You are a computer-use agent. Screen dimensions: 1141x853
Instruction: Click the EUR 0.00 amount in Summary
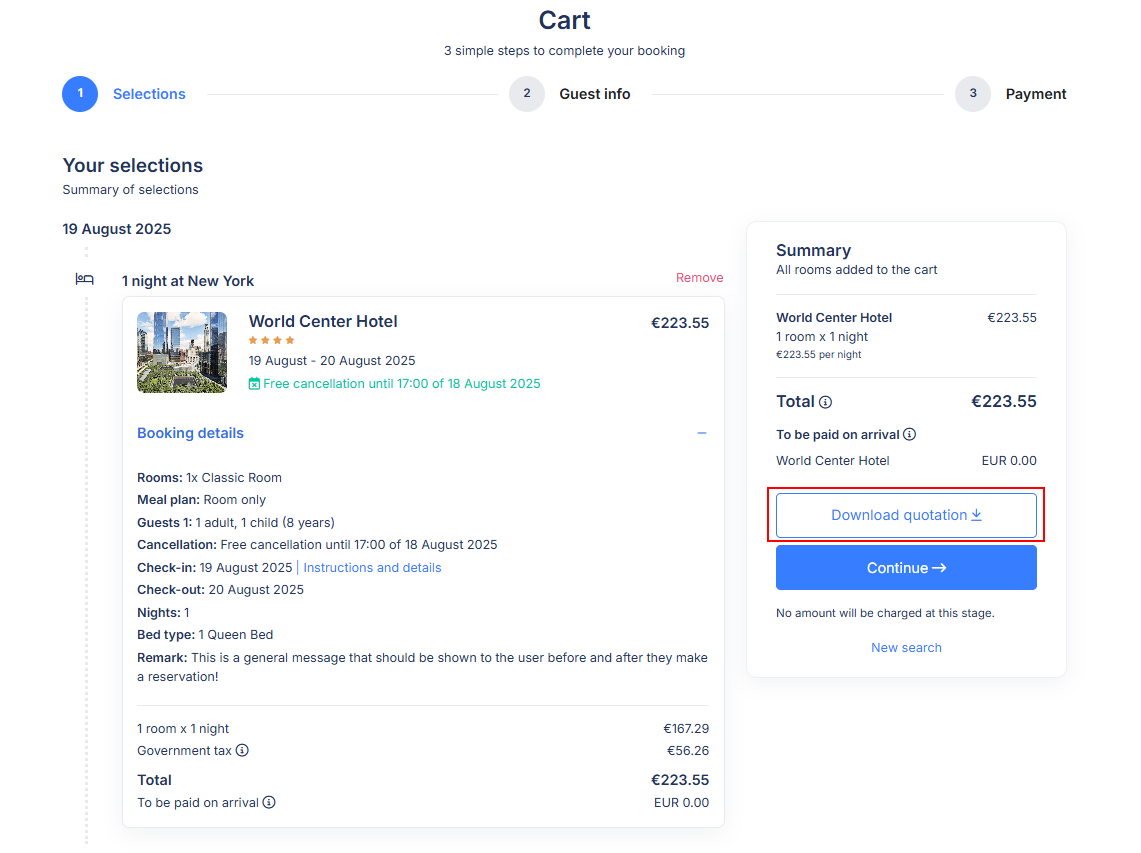[x=1009, y=461]
